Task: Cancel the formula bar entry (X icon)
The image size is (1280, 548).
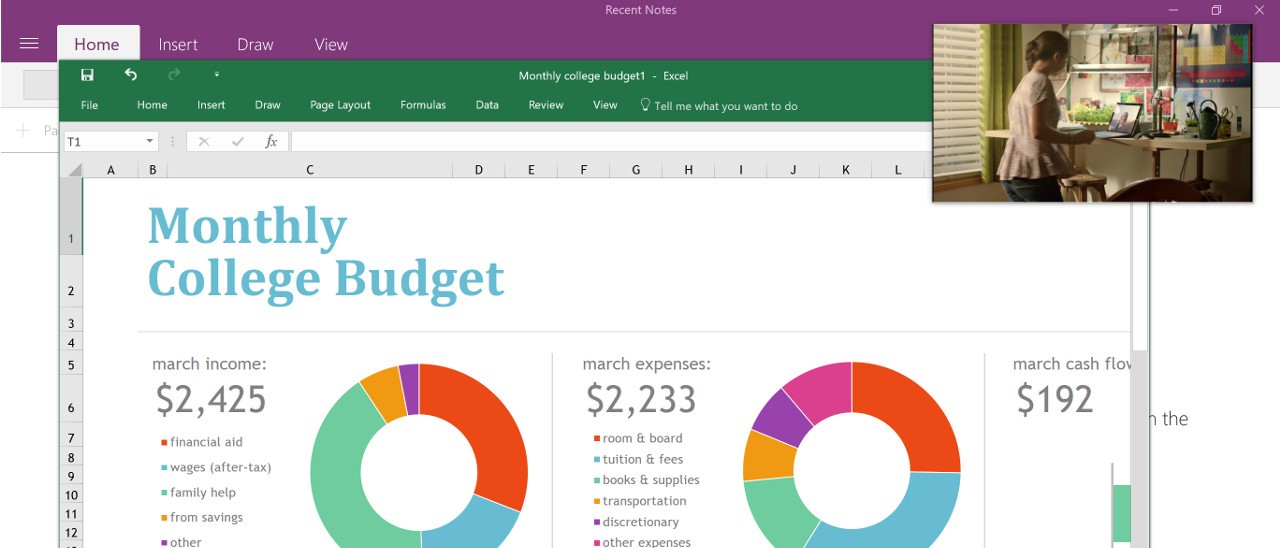Action: pos(204,142)
